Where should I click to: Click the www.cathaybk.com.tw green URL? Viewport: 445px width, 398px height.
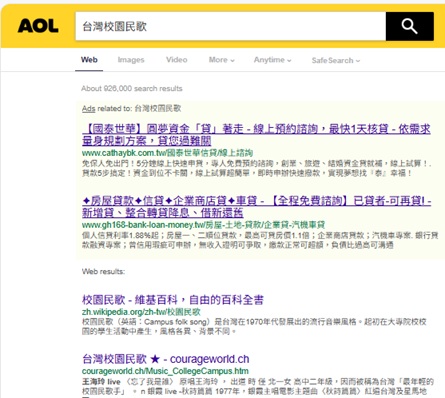[x=167, y=153]
